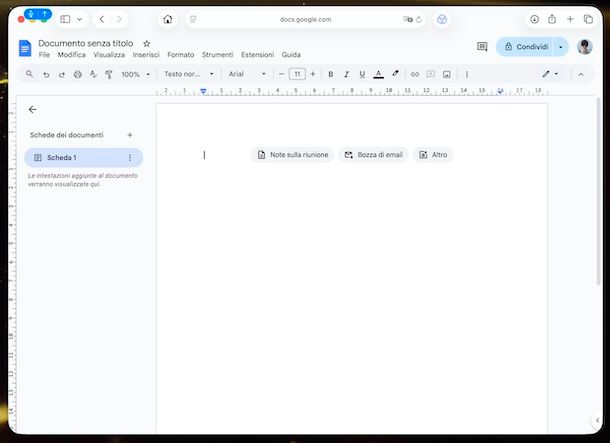Decrease font size with minus button

point(281,74)
